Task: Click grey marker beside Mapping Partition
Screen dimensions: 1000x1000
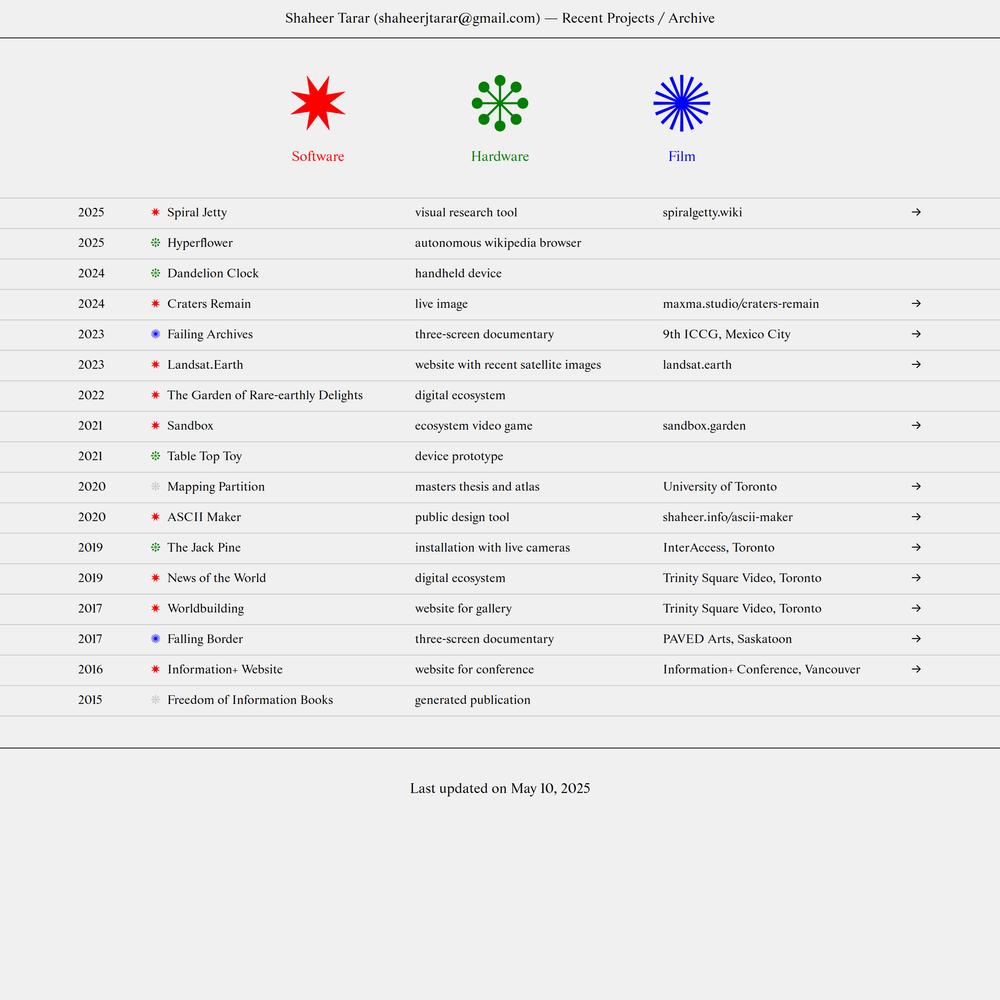Action: [155, 487]
